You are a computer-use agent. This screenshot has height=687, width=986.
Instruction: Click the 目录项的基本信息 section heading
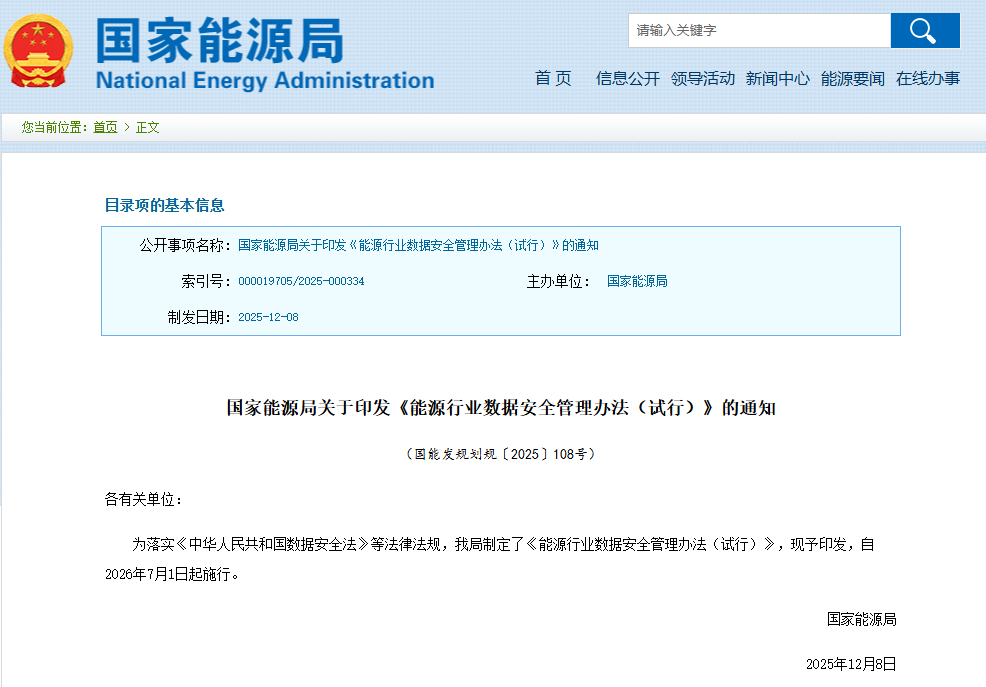coord(164,205)
